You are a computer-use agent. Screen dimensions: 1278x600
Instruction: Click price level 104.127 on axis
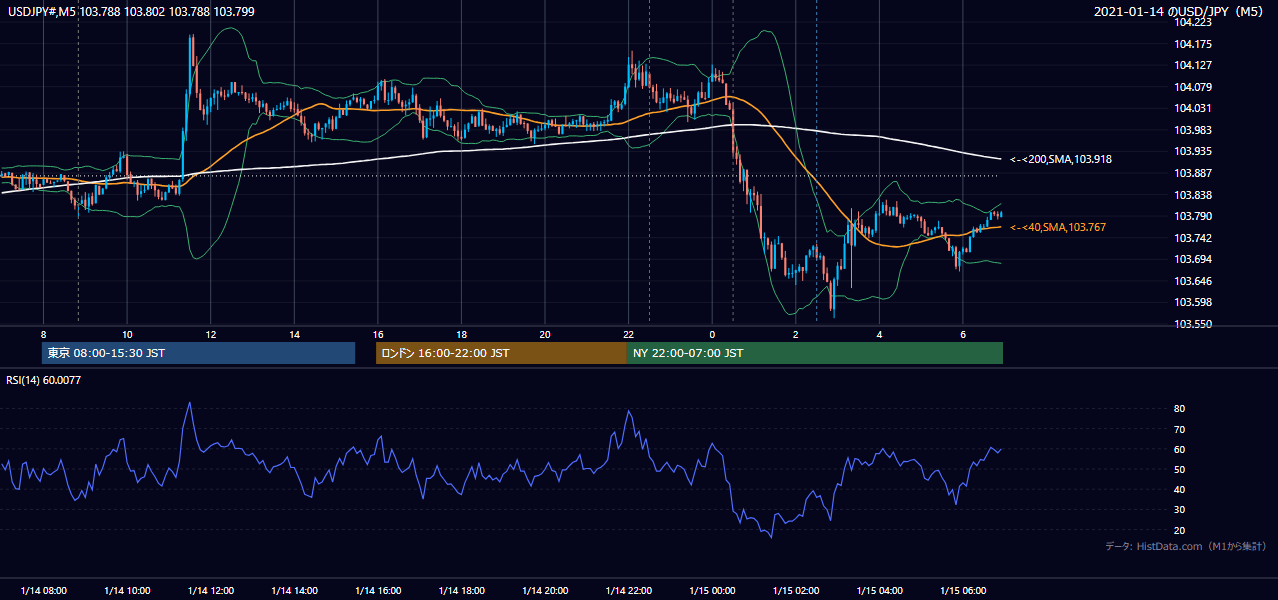1194,65
